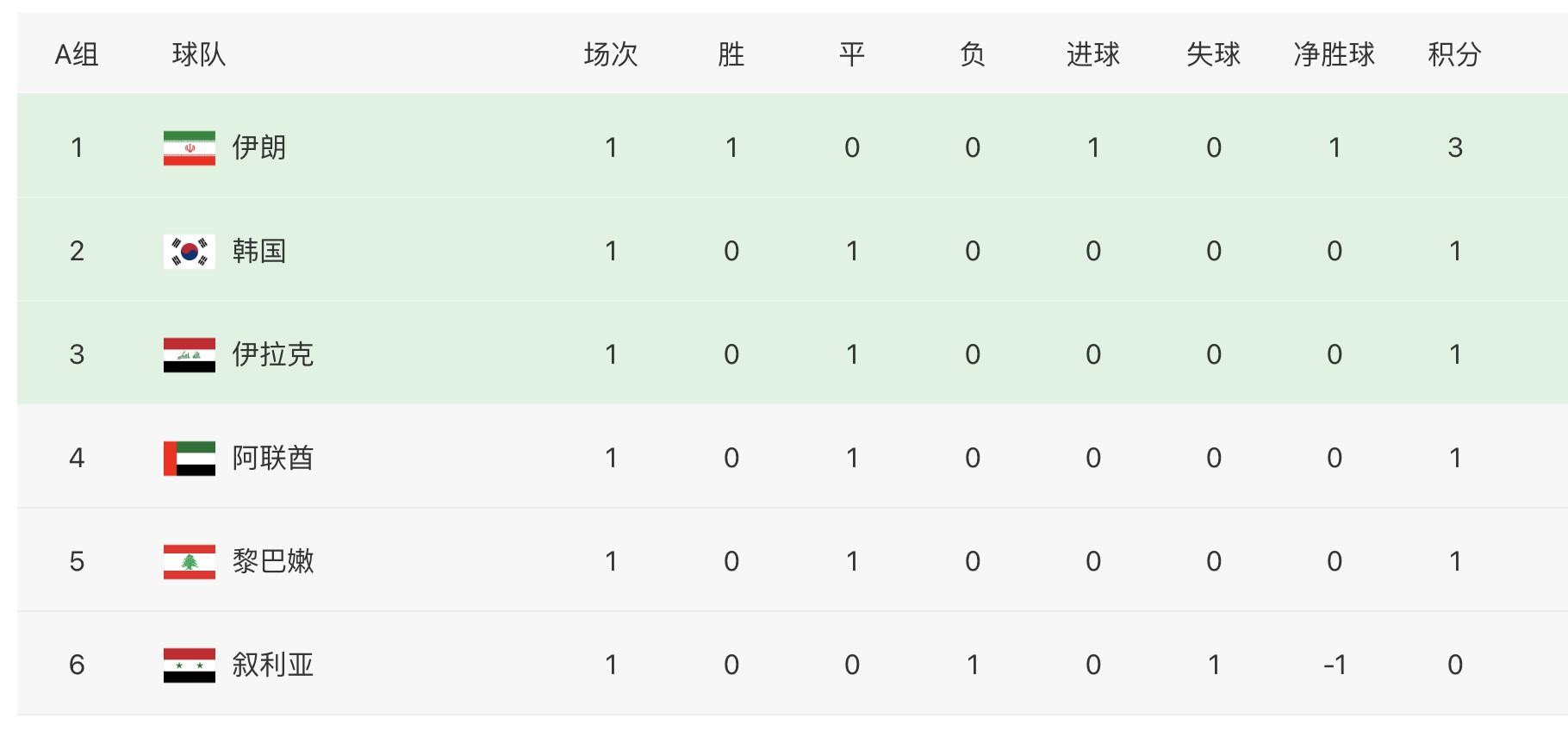Open the 韩国 team link
1568x731 pixels.
click(x=258, y=251)
